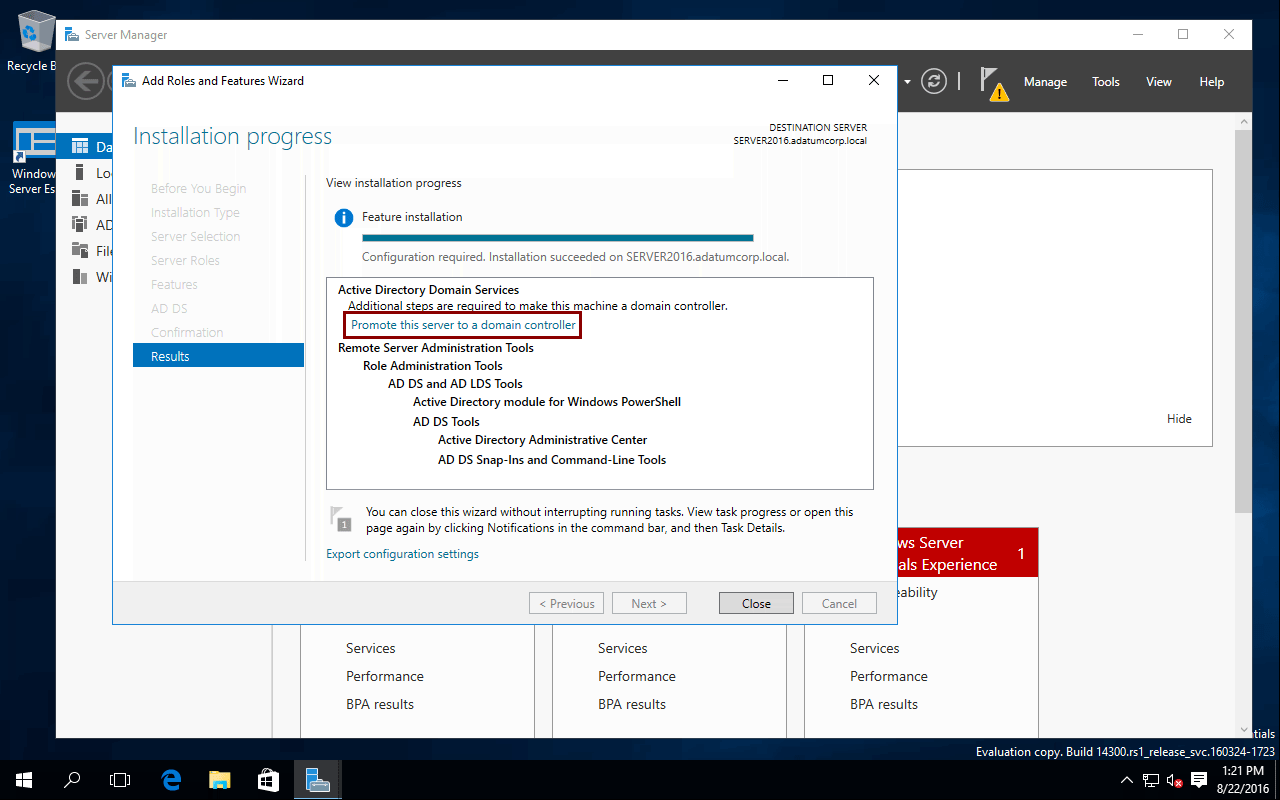Select Installation Type wizard step
The width and height of the screenshot is (1280, 800).
(x=195, y=212)
